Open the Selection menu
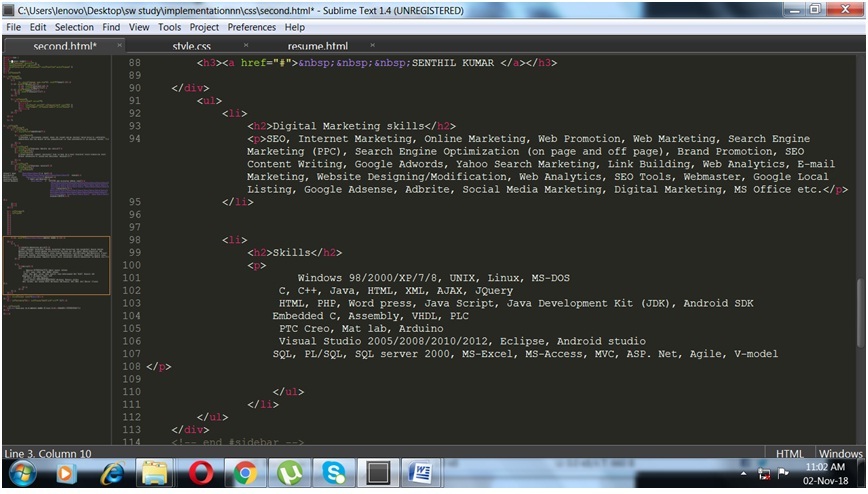 click(74, 27)
